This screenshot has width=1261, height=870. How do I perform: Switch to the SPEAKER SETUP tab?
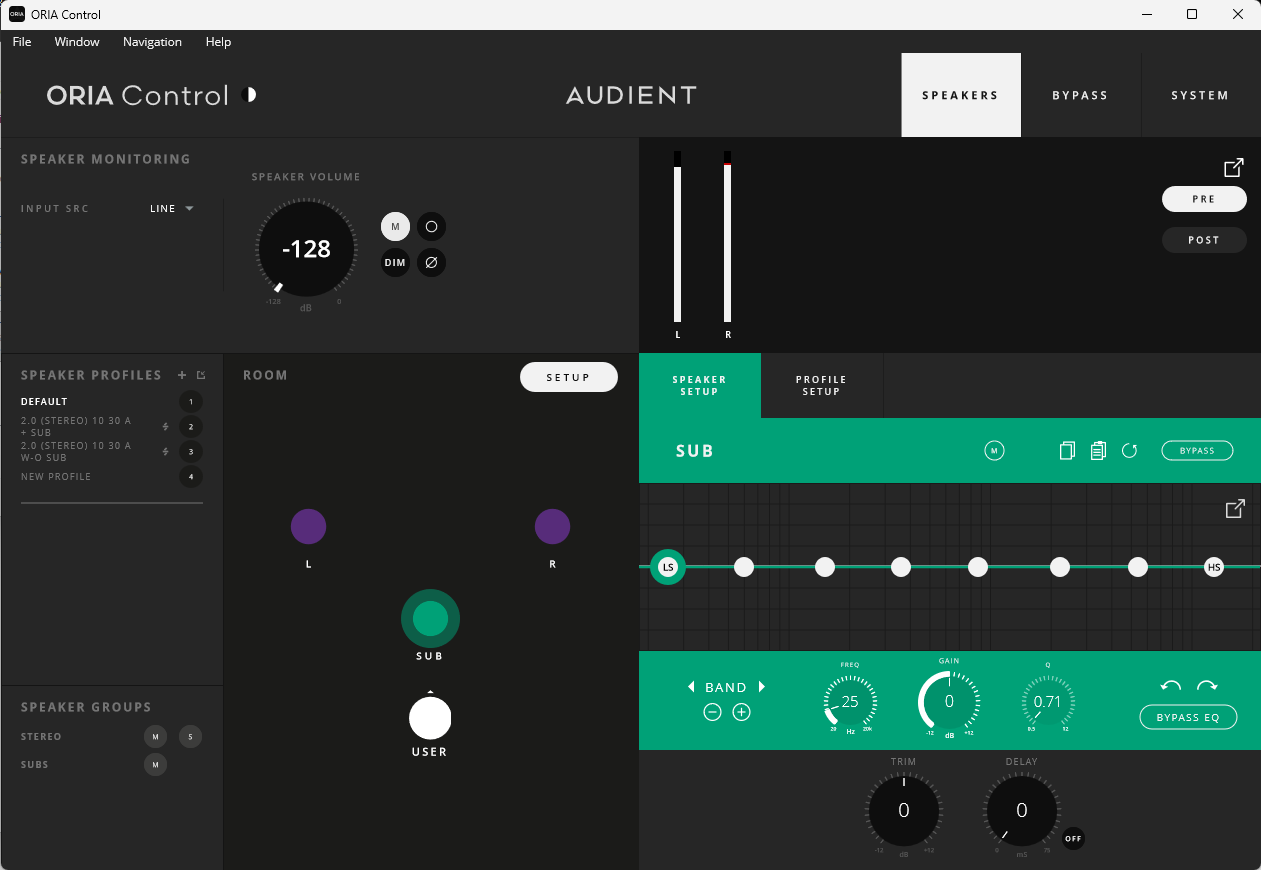coord(700,386)
